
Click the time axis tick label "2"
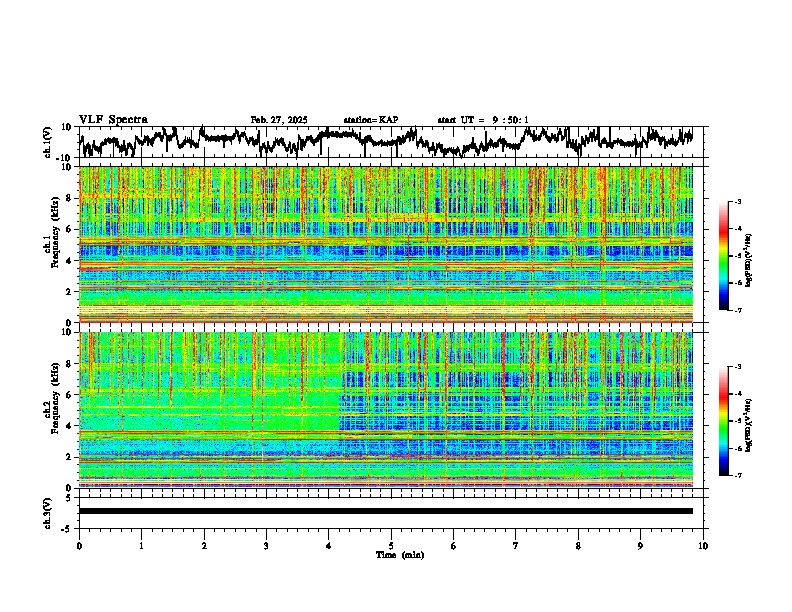pos(204,546)
